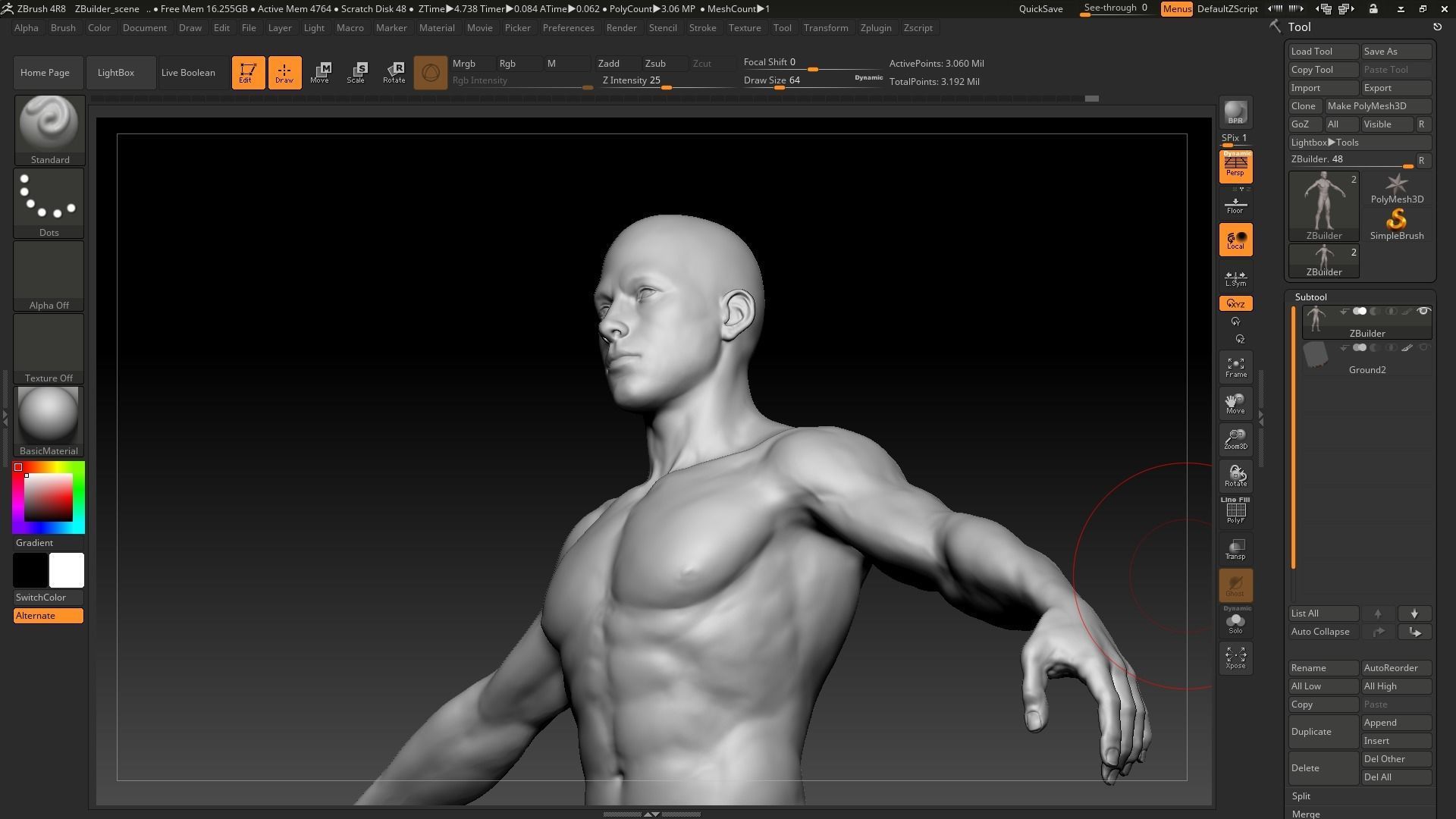This screenshot has width=1456, height=819.
Task: Open the Render menu
Action: click(621, 28)
